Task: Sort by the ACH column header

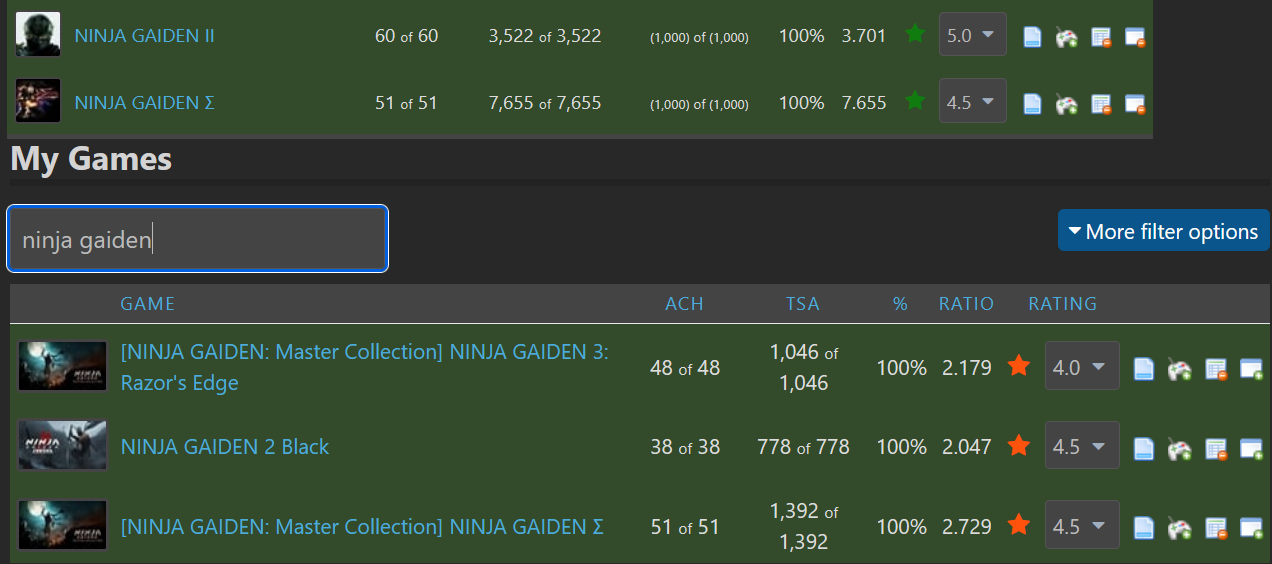Action: click(x=685, y=304)
